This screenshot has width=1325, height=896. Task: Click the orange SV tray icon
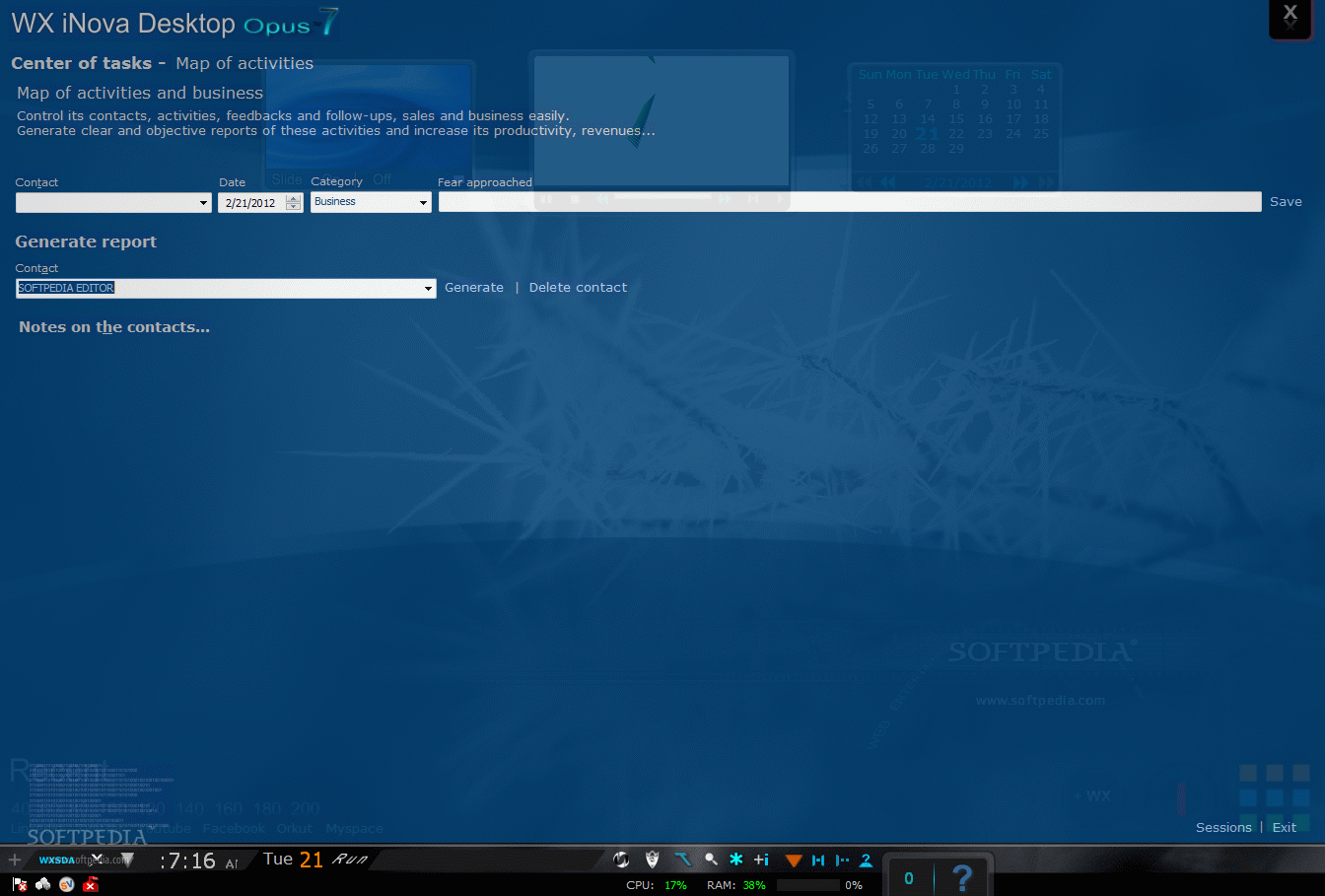click(x=67, y=884)
